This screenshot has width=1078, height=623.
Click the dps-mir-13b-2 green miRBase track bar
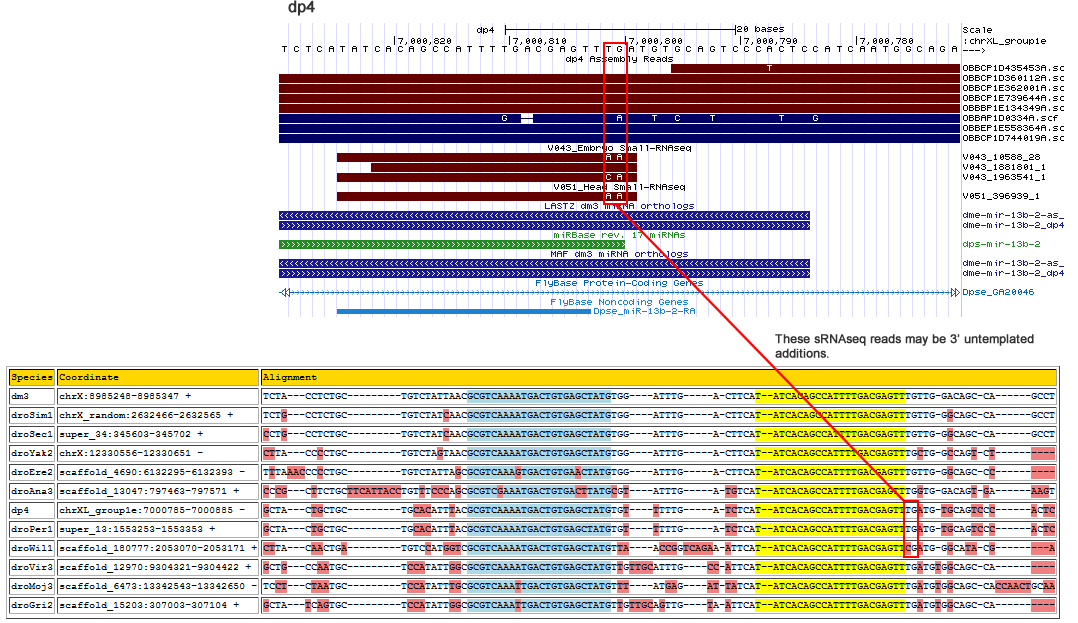(x=450, y=244)
